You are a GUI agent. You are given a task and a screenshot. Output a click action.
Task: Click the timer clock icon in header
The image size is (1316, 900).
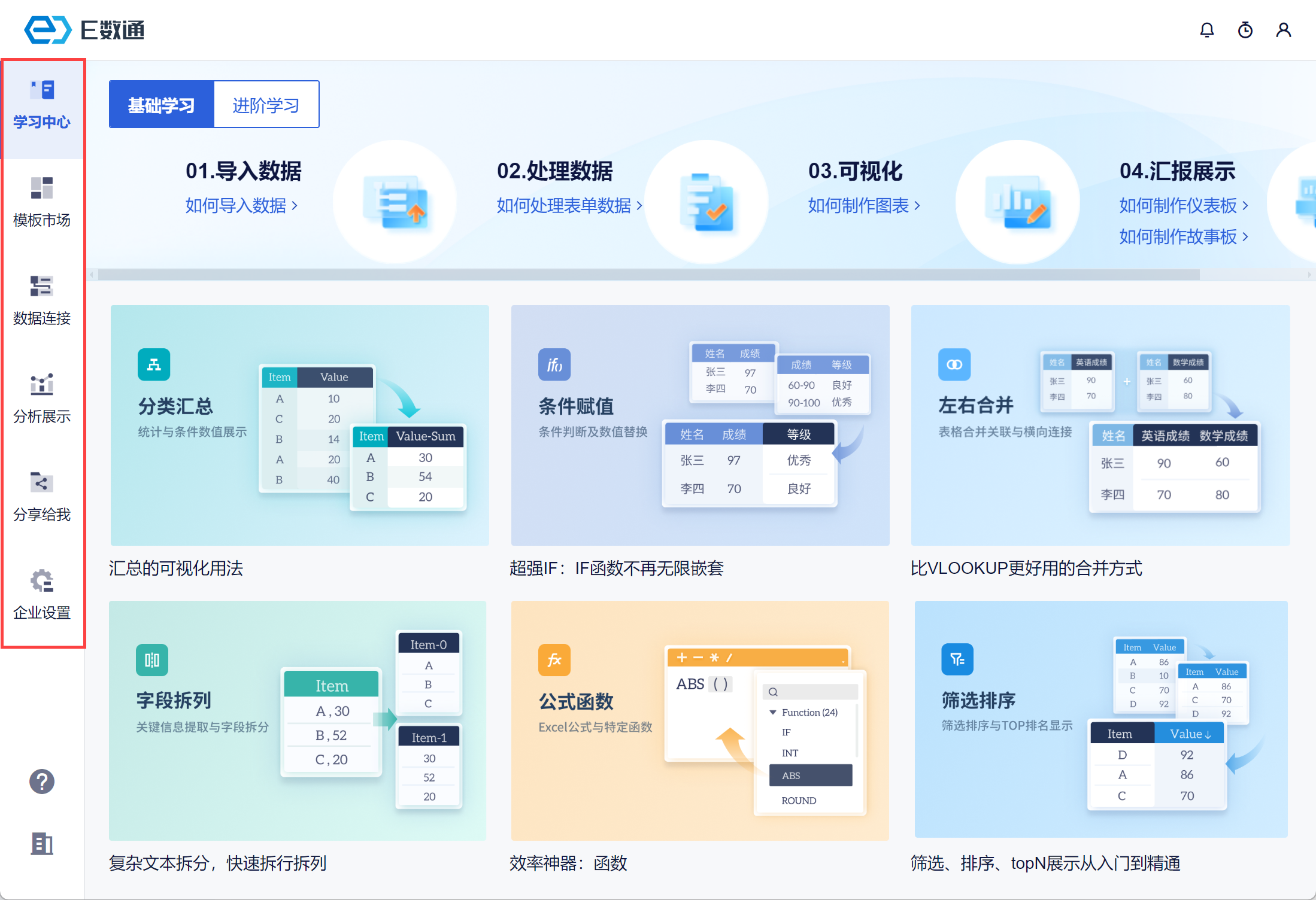1245,30
